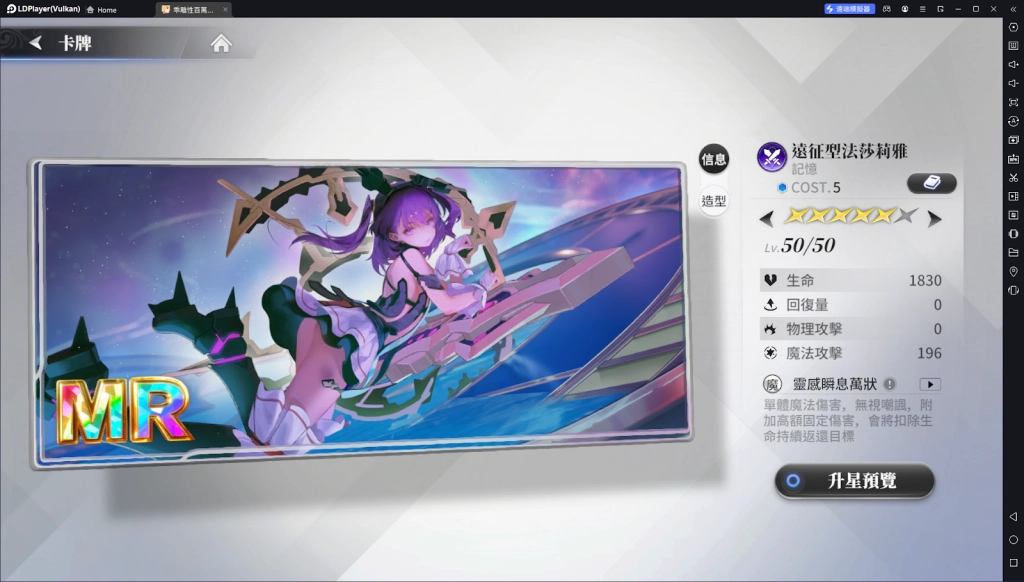
Task: Open LDPlayer scissors screenshot tool
Action: (1013, 177)
